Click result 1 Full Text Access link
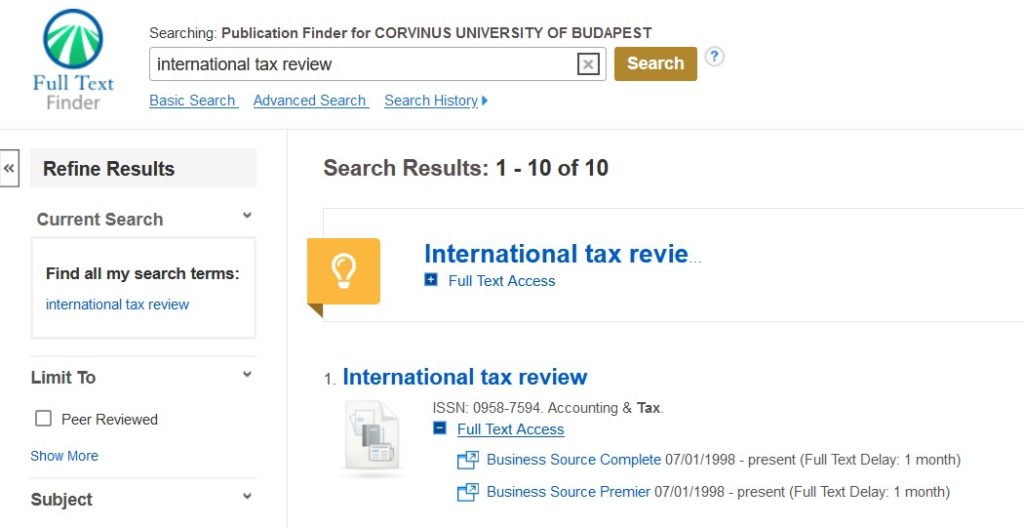Viewport: 1024px width, 528px height. [x=511, y=429]
